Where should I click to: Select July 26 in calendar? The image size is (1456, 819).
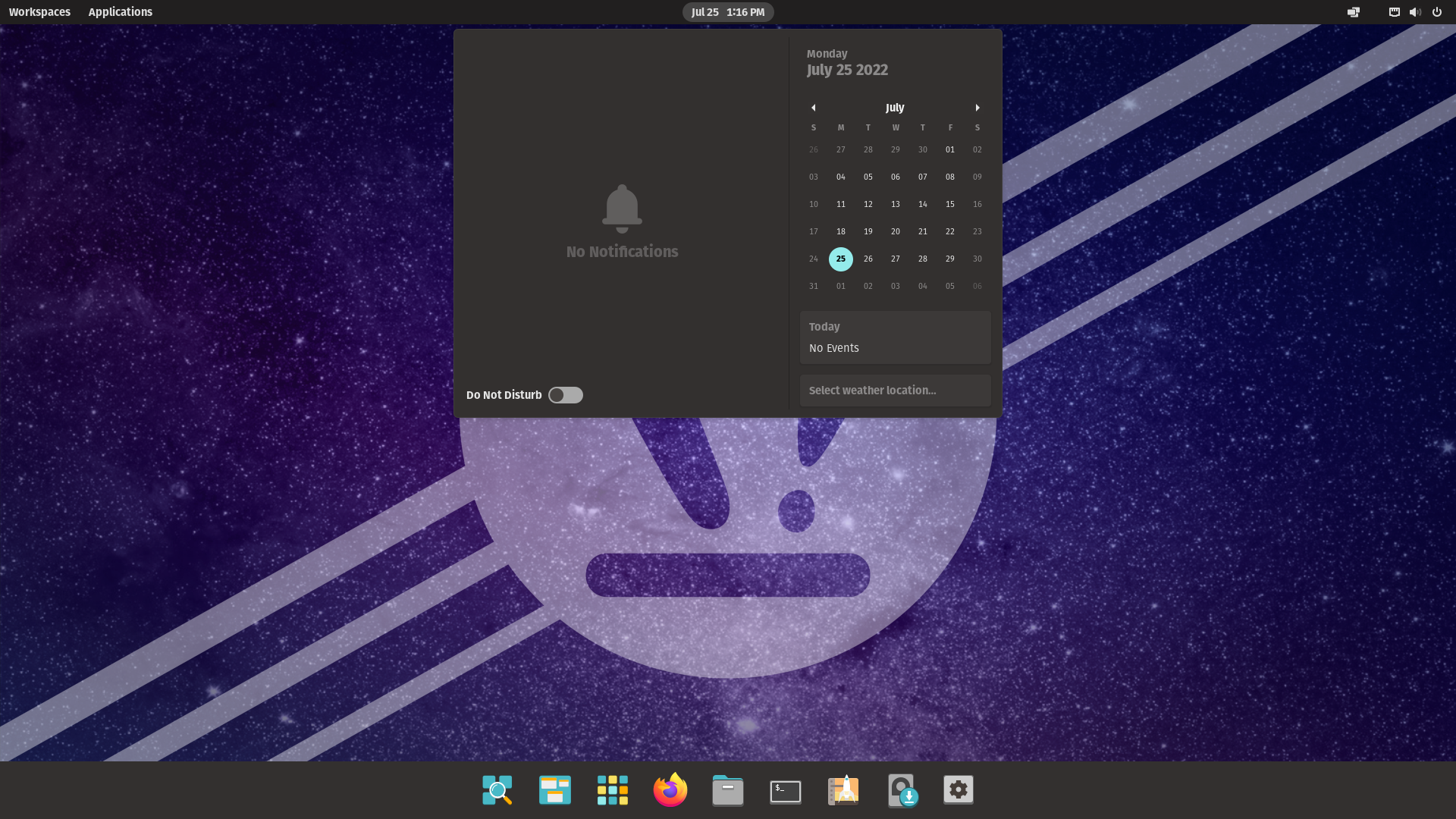(868, 259)
